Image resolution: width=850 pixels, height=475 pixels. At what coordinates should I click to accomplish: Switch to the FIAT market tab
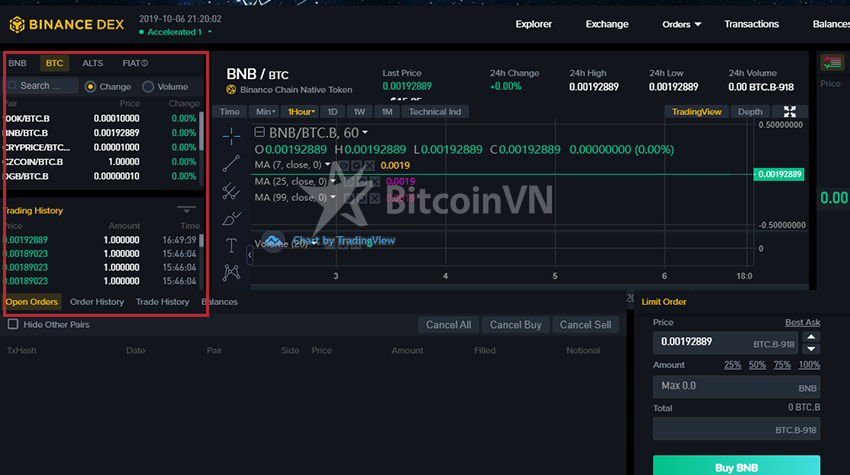click(x=135, y=63)
